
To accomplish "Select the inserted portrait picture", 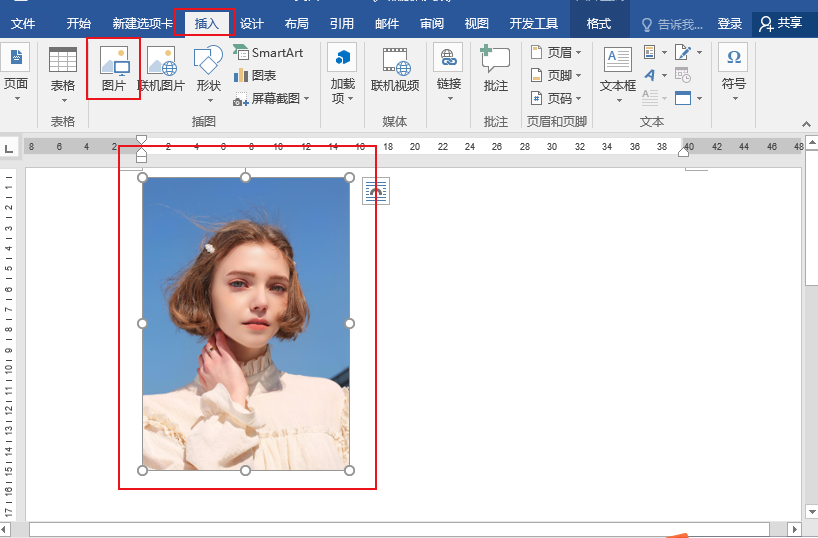I will [246, 324].
